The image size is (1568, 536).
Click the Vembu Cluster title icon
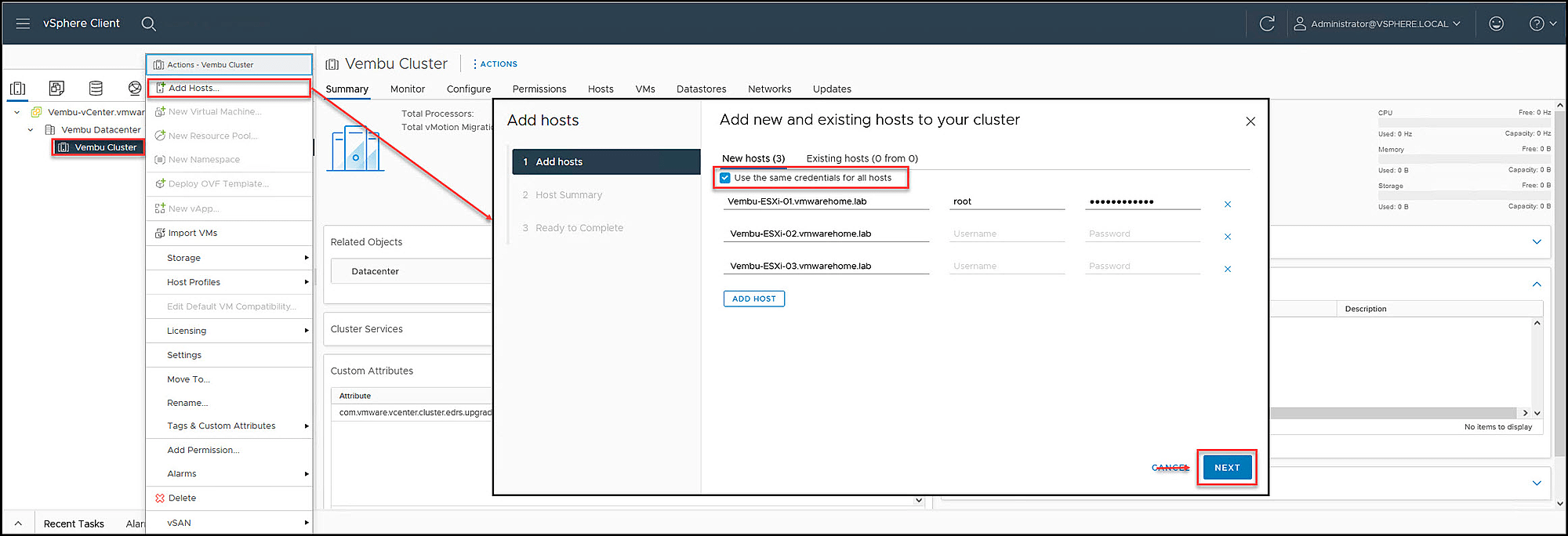click(332, 64)
